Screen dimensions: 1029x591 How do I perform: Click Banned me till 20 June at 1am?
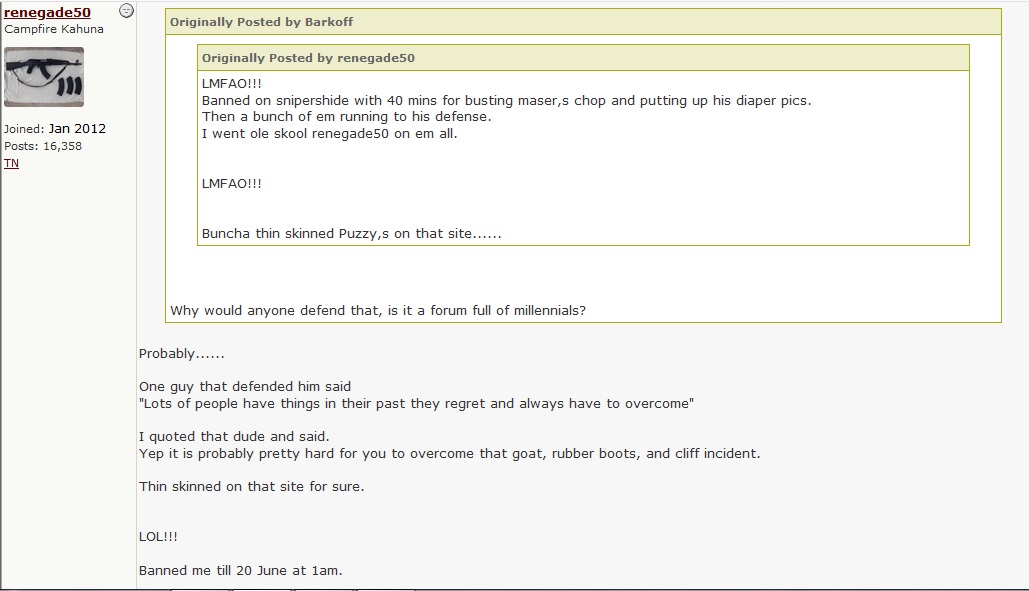coord(240,571)
